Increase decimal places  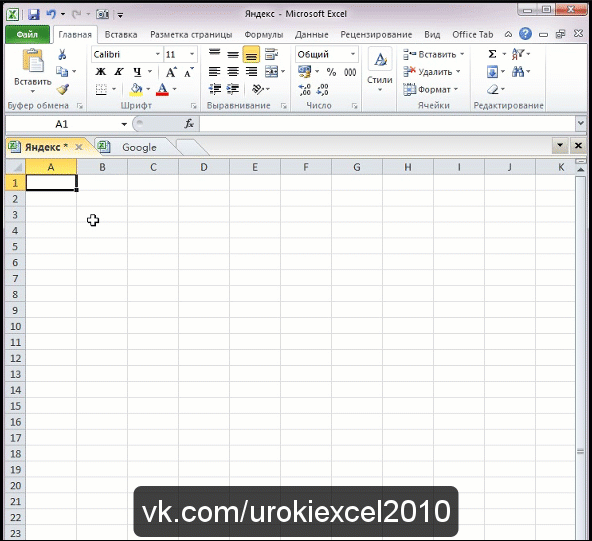point(305,89)
